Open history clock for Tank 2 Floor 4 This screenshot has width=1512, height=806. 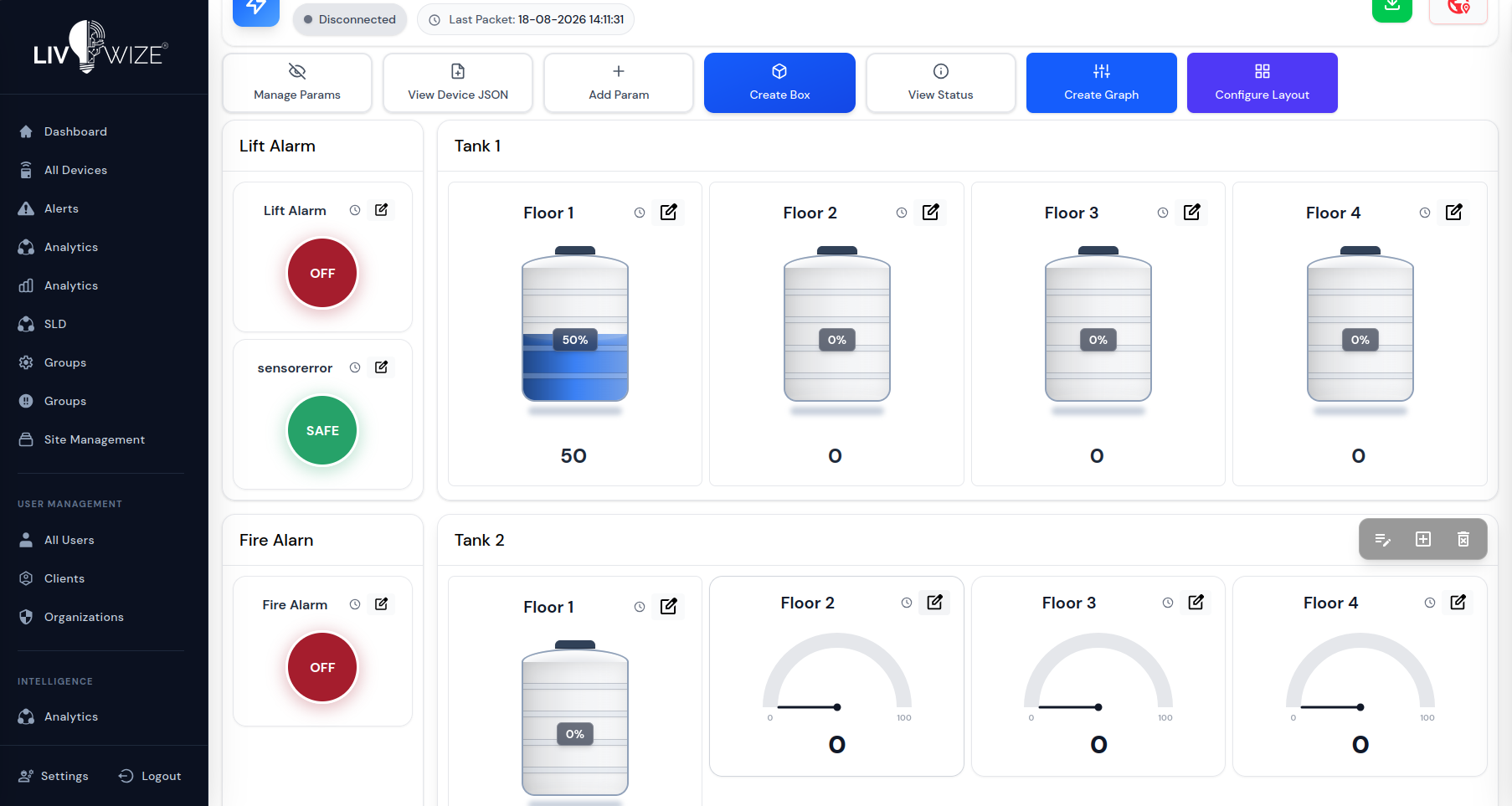coord(1430,603)
